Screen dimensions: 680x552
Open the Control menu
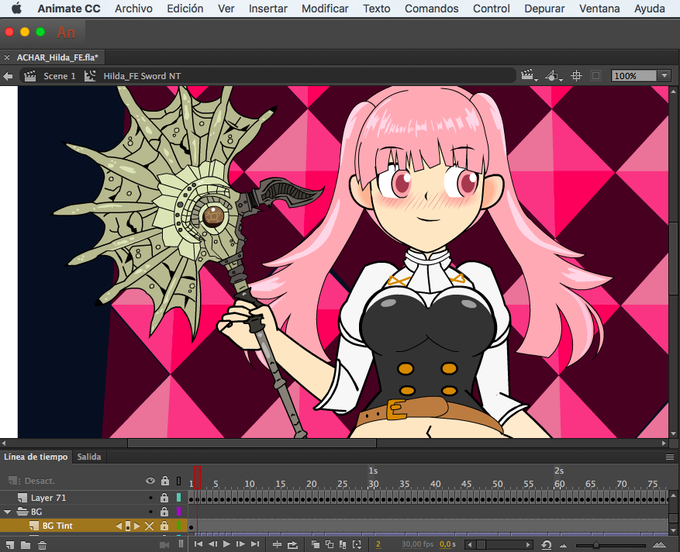coord(491,8)
